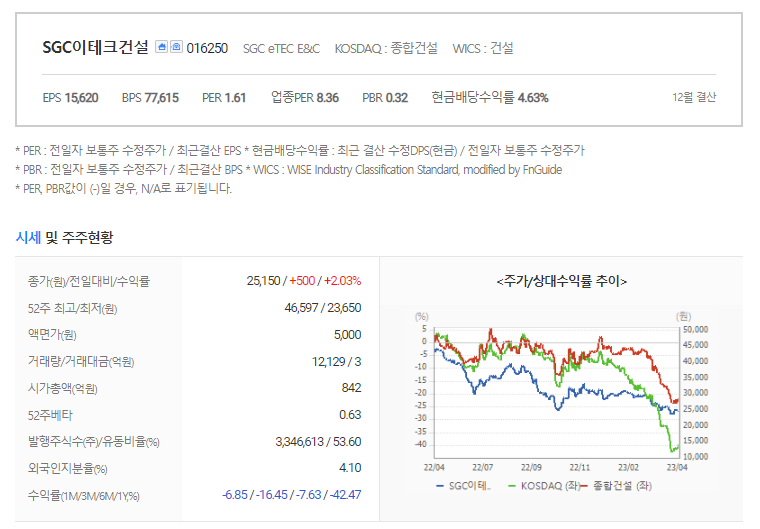Click the 액면가 value 5,000
Screen dimensions: 760x529
tap(348, 335)
